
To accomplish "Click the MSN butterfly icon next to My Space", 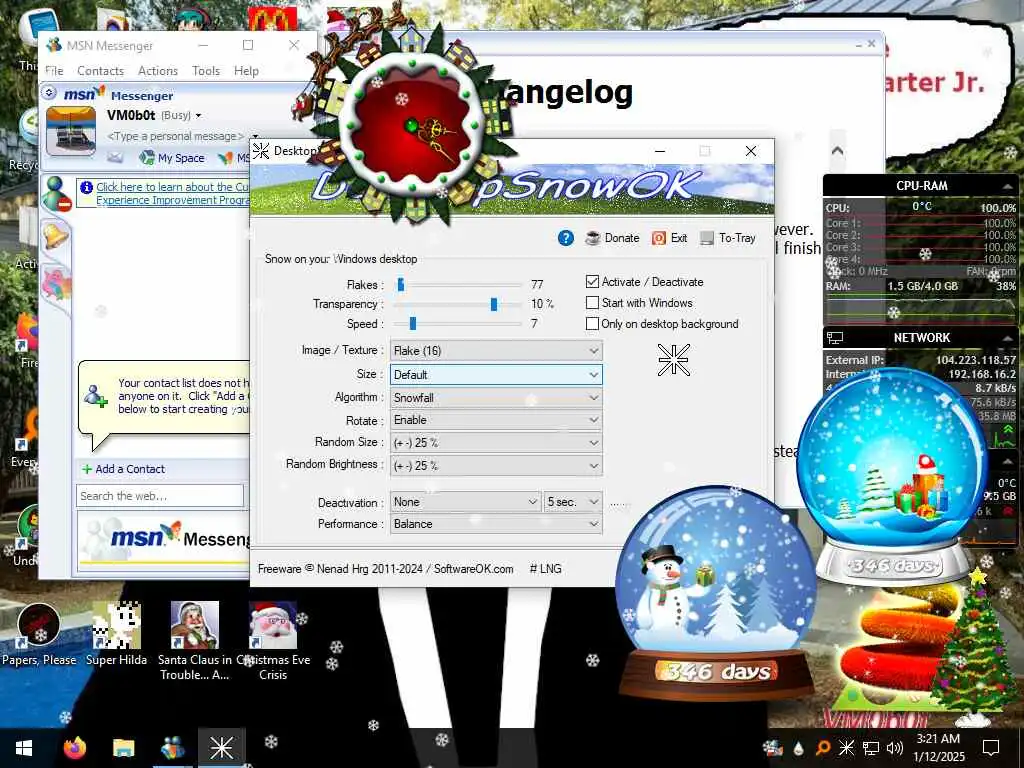I will 225,157.
